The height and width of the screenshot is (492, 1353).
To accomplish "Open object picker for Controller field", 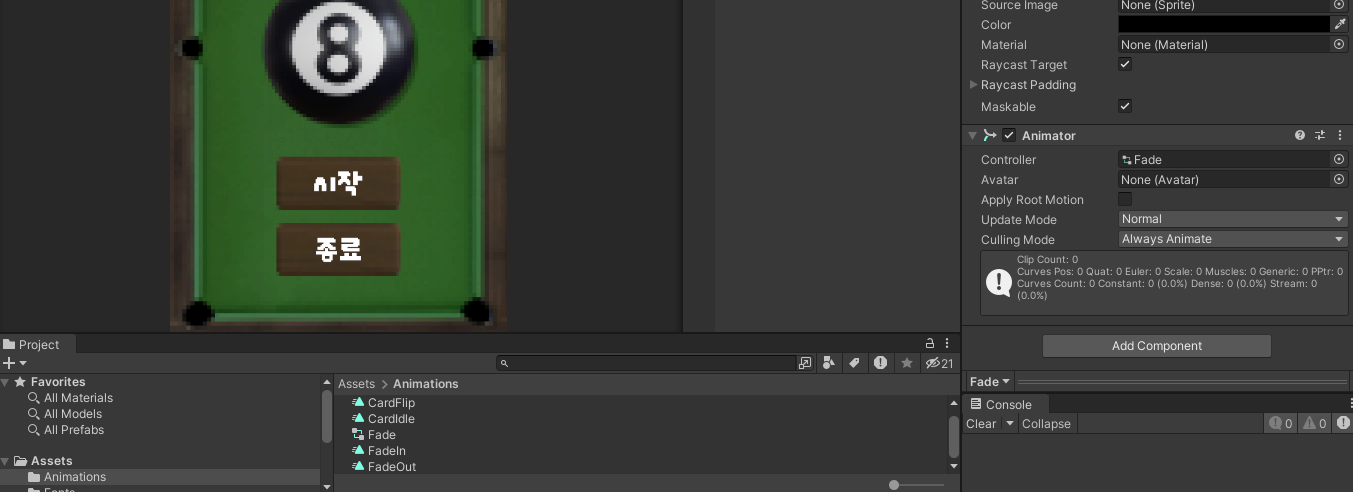I will [x=1339, y=159].
